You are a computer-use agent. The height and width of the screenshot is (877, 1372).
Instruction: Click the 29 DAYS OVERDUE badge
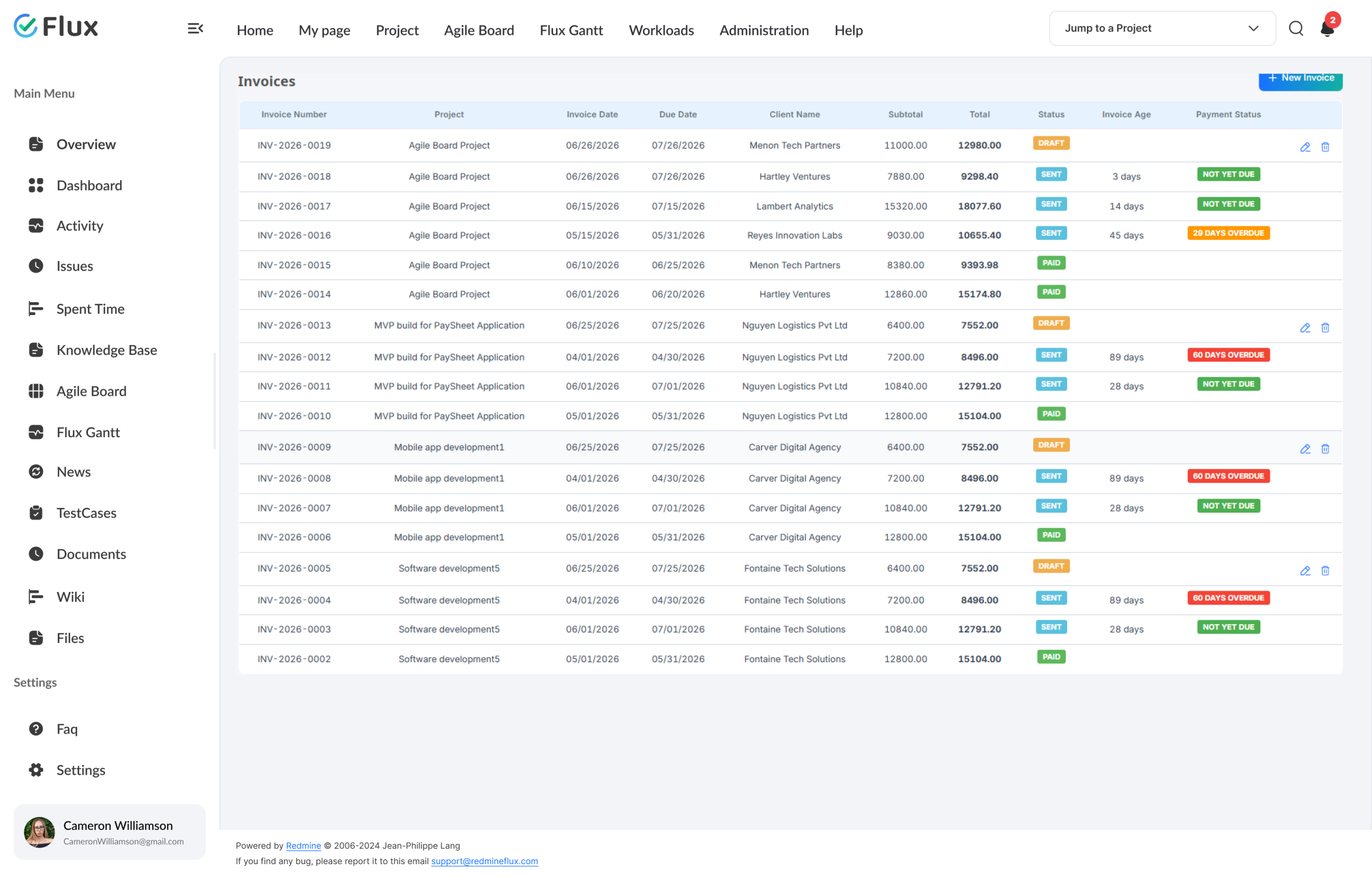[1228, 233]
